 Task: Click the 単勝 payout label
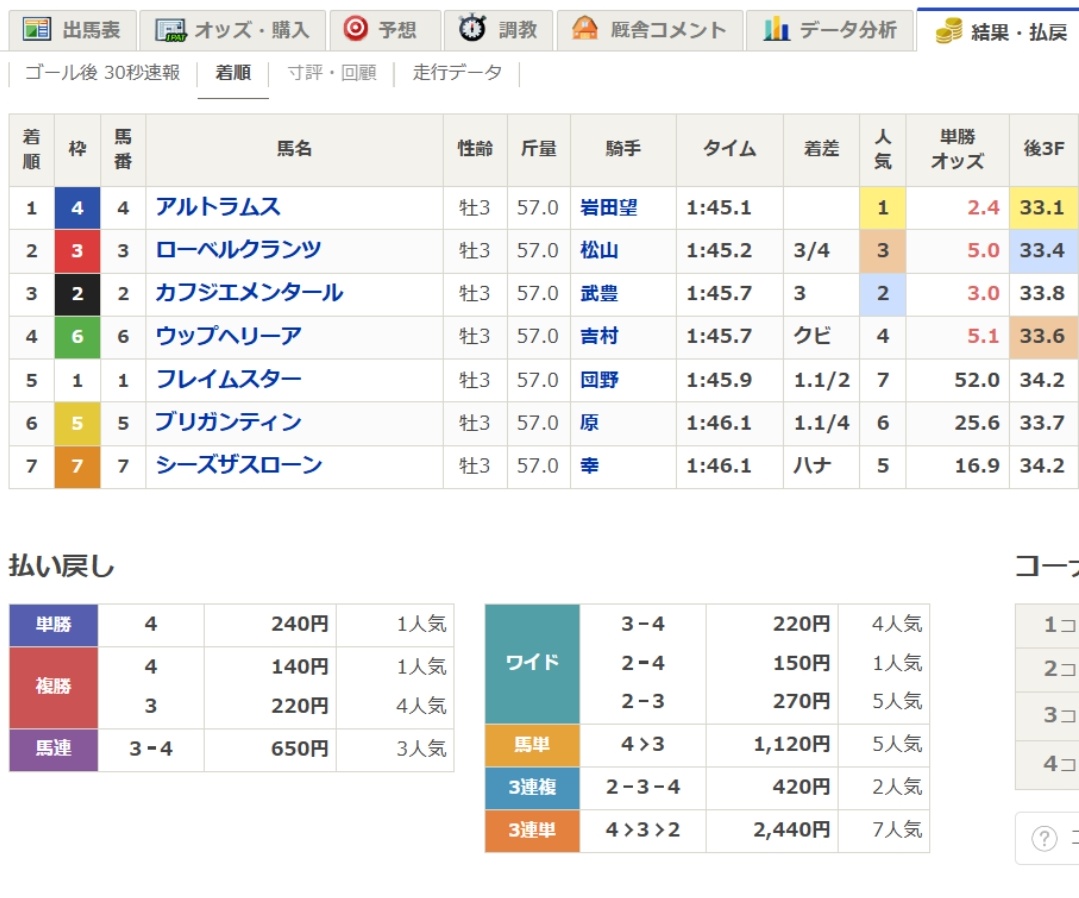click(54, 625)
